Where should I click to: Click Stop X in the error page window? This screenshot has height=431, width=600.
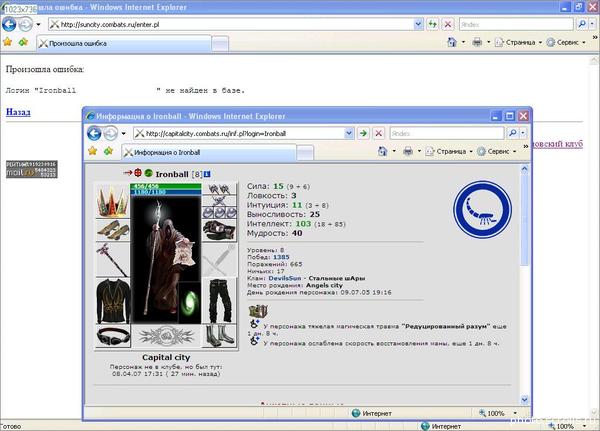[447, 24]
